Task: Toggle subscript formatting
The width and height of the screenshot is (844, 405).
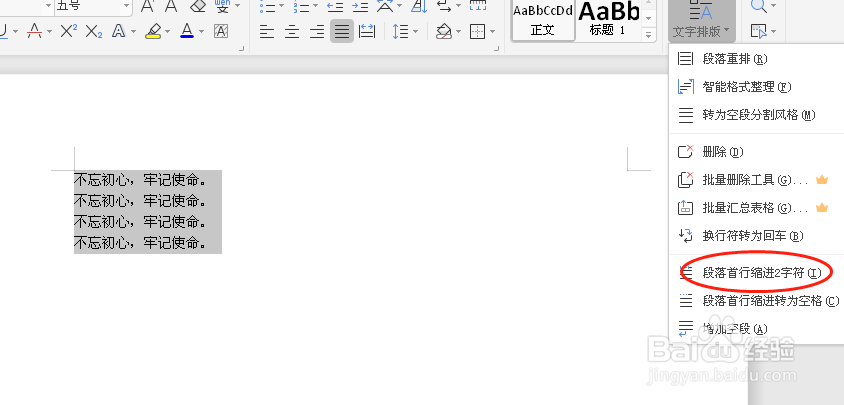Action: 94,32
